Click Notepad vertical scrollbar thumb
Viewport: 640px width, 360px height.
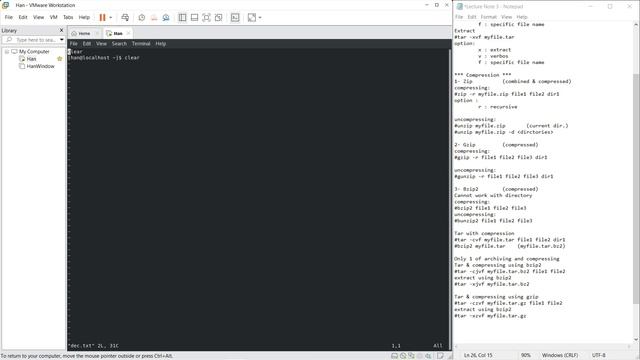(636, 189)
